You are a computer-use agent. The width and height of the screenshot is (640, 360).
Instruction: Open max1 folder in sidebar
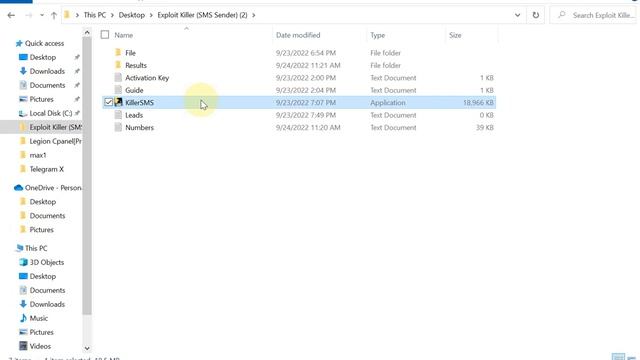click(x=38, y=155)
